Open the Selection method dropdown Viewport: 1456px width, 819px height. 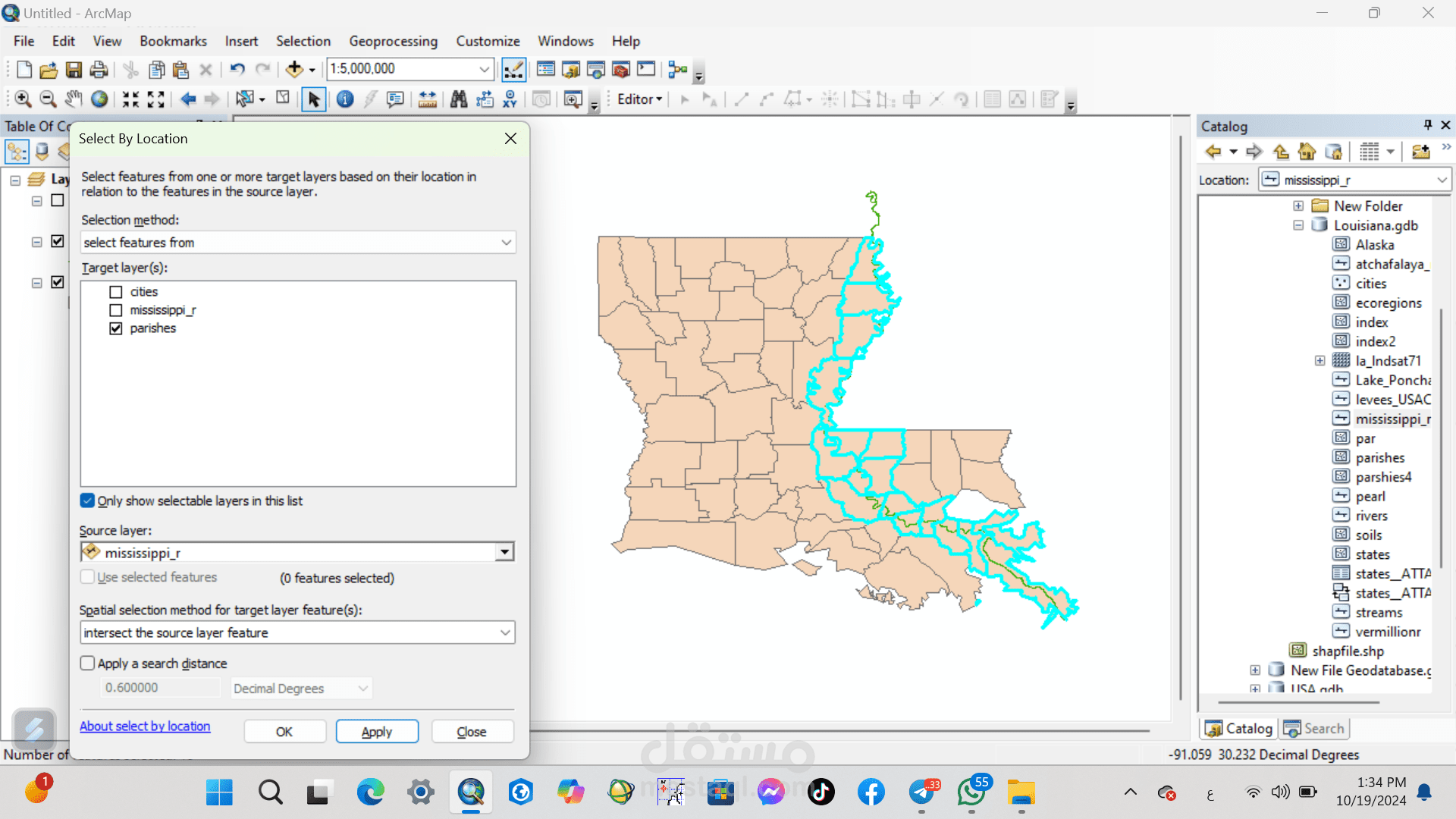point(506,243)
